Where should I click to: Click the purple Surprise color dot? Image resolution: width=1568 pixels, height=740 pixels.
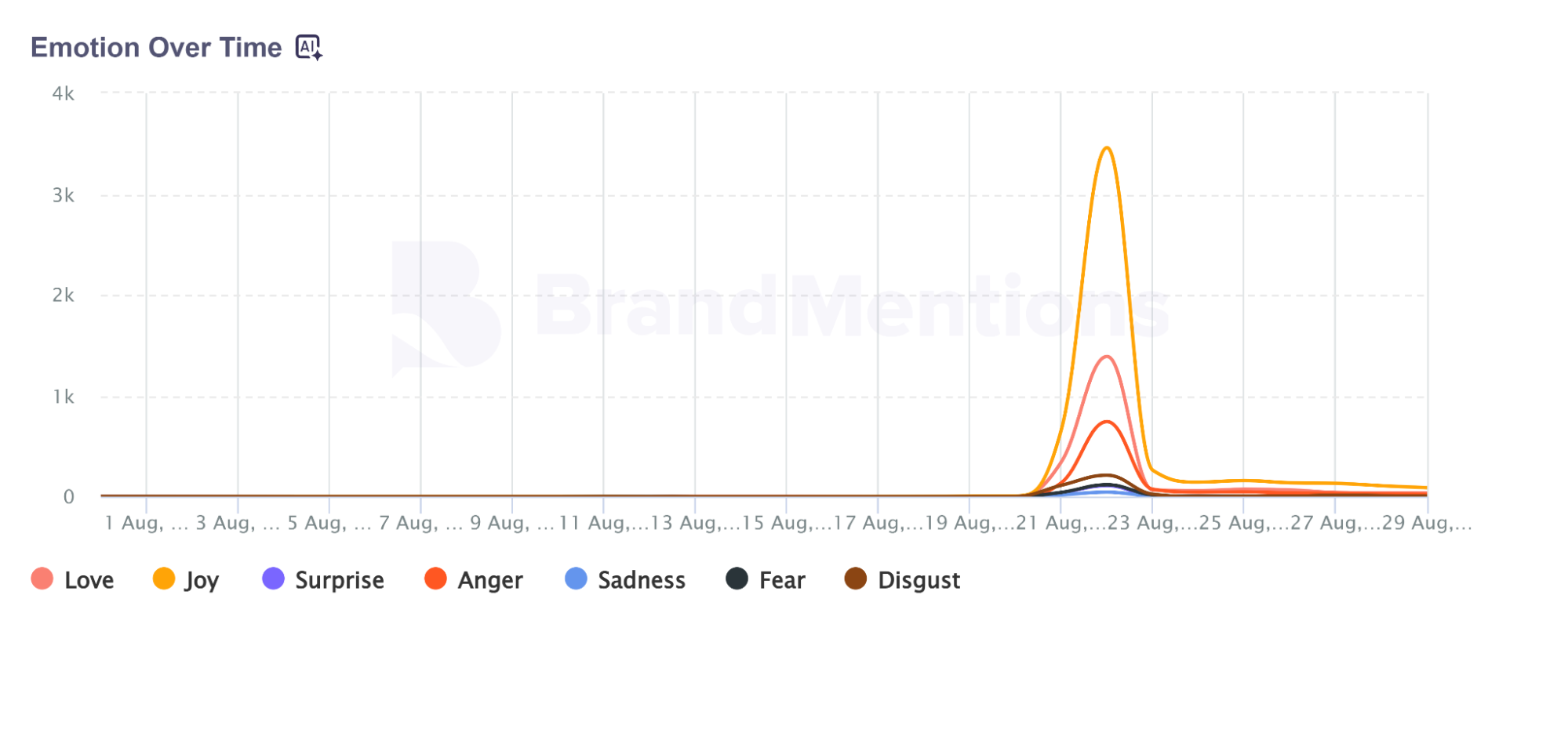tap(273, 579)
